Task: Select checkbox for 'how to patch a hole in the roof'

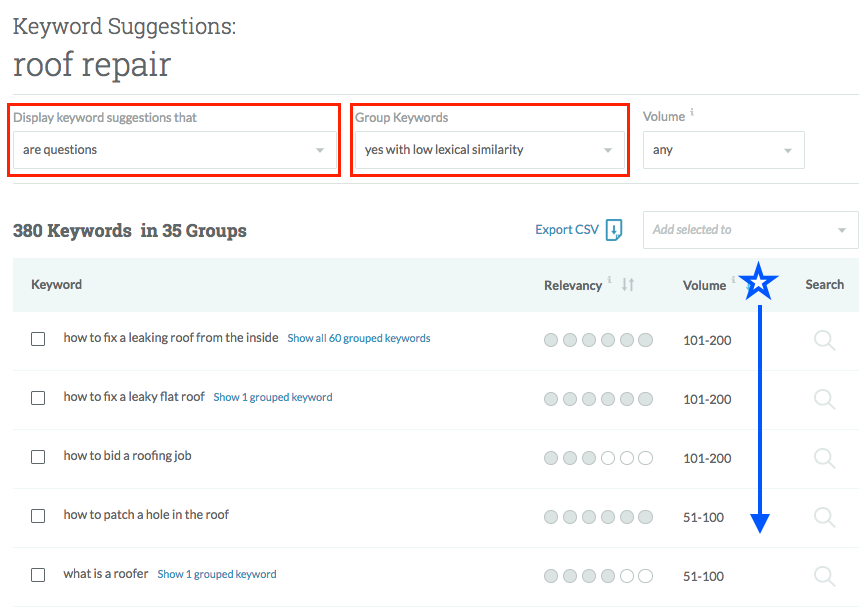Action: click(38, 516)
